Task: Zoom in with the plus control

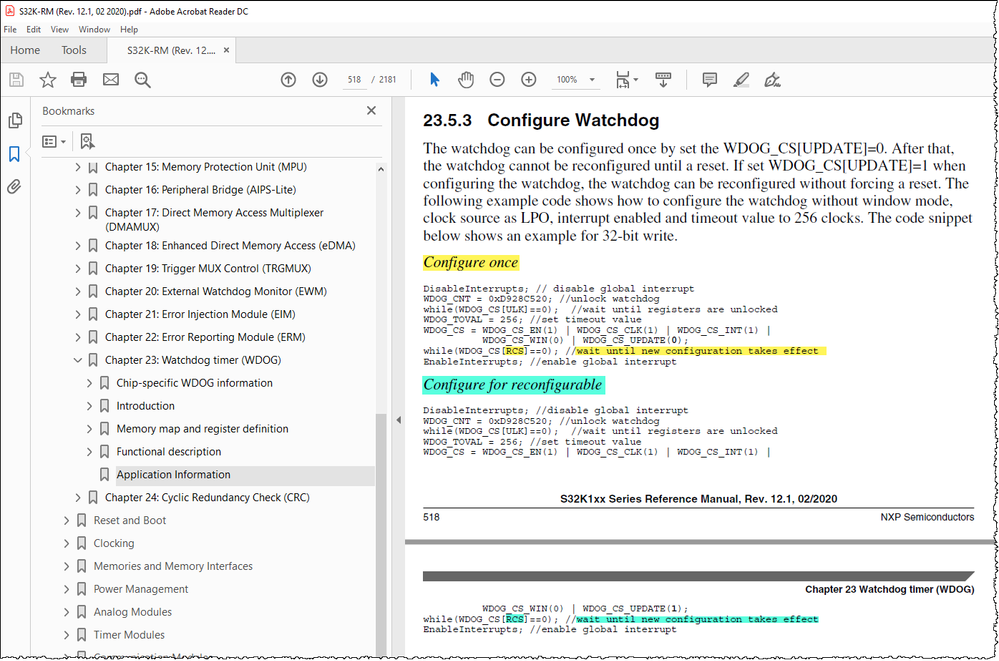Action: point(529,79)
